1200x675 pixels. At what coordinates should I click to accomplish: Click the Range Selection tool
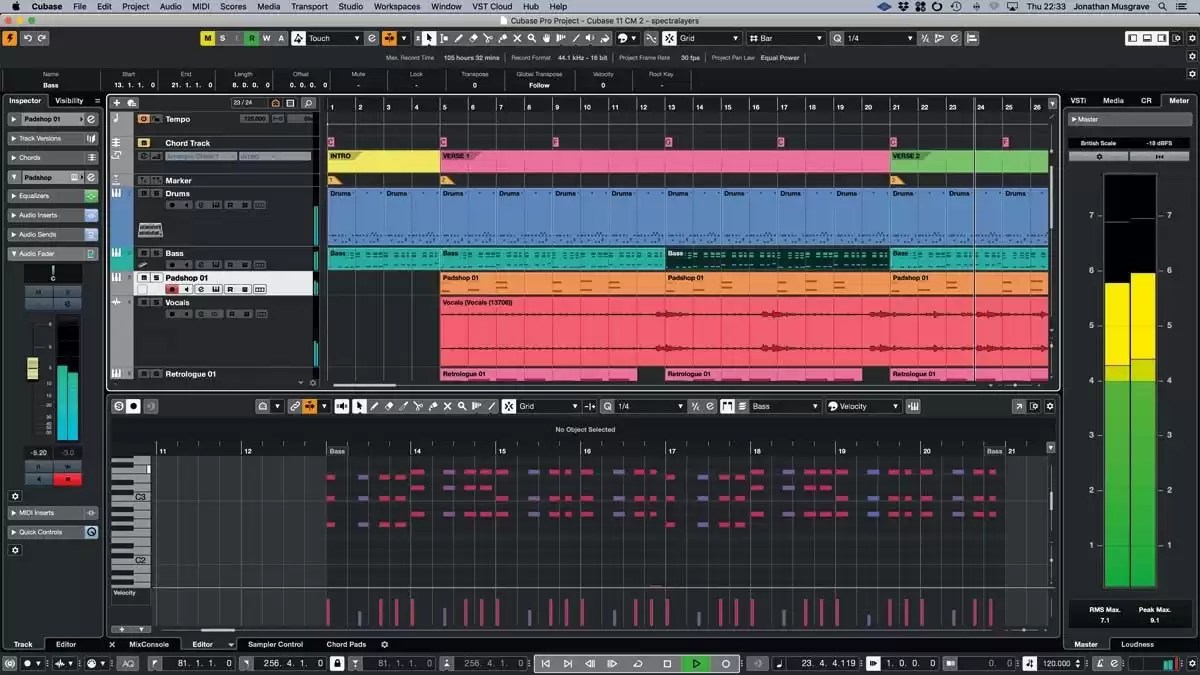(444, 38)
